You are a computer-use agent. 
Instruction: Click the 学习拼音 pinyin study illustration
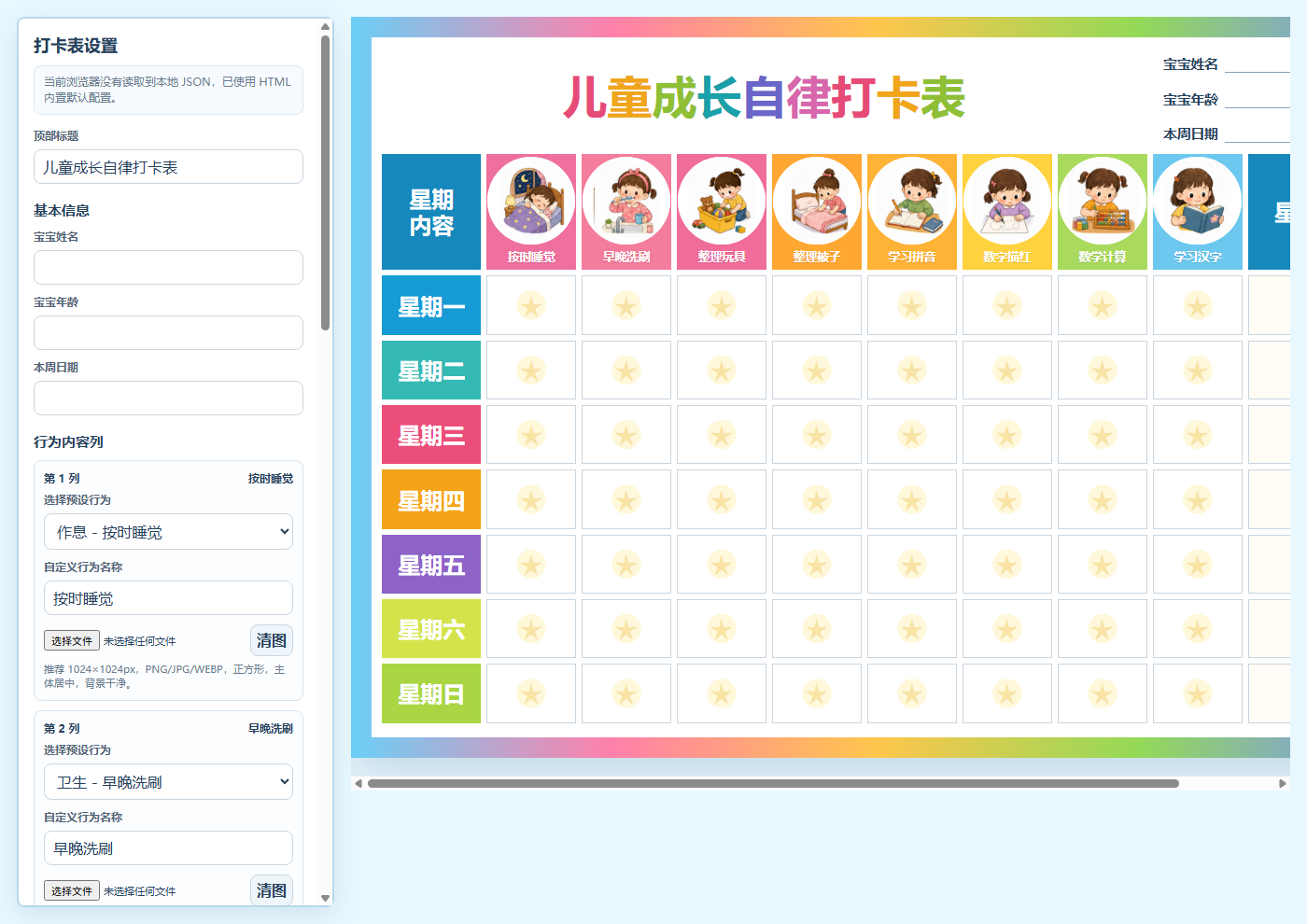(912, 201)
